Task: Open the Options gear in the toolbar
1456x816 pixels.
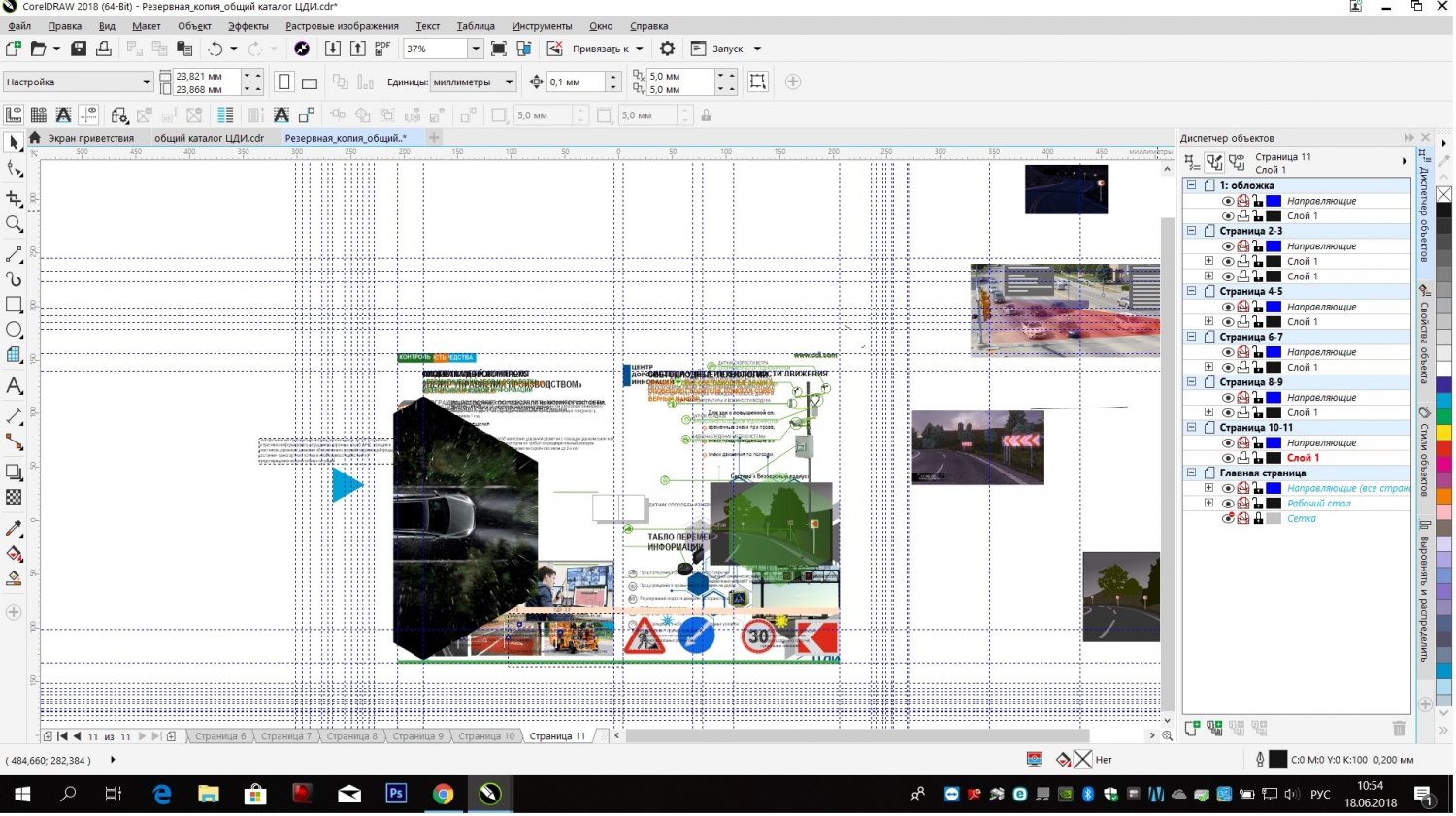Action: tap(667, 49)
